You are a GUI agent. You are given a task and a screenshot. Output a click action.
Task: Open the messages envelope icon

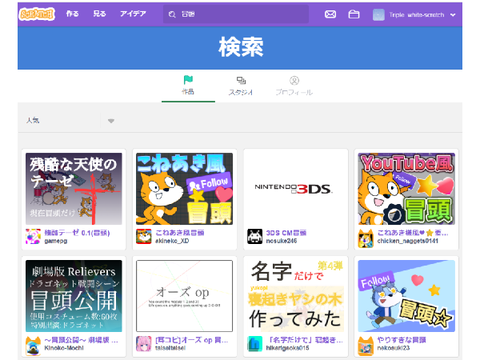(330, 14)
